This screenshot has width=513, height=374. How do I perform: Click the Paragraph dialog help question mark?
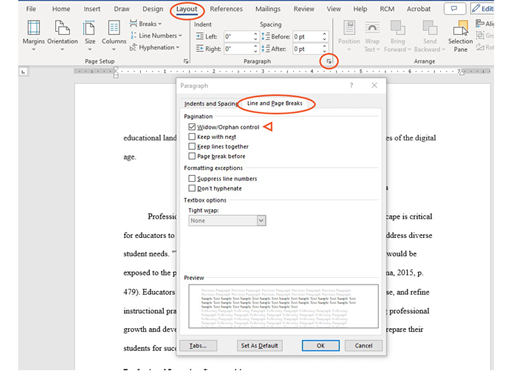[351, 85]
